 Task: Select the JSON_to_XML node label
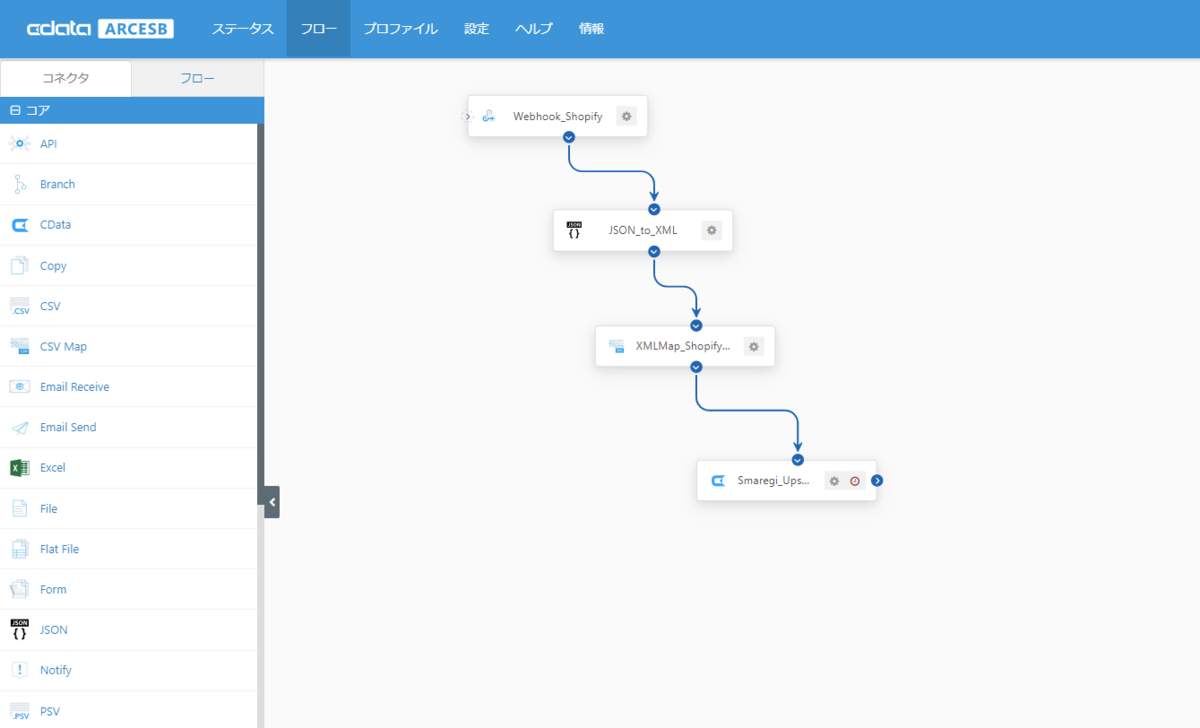(643, 230)
